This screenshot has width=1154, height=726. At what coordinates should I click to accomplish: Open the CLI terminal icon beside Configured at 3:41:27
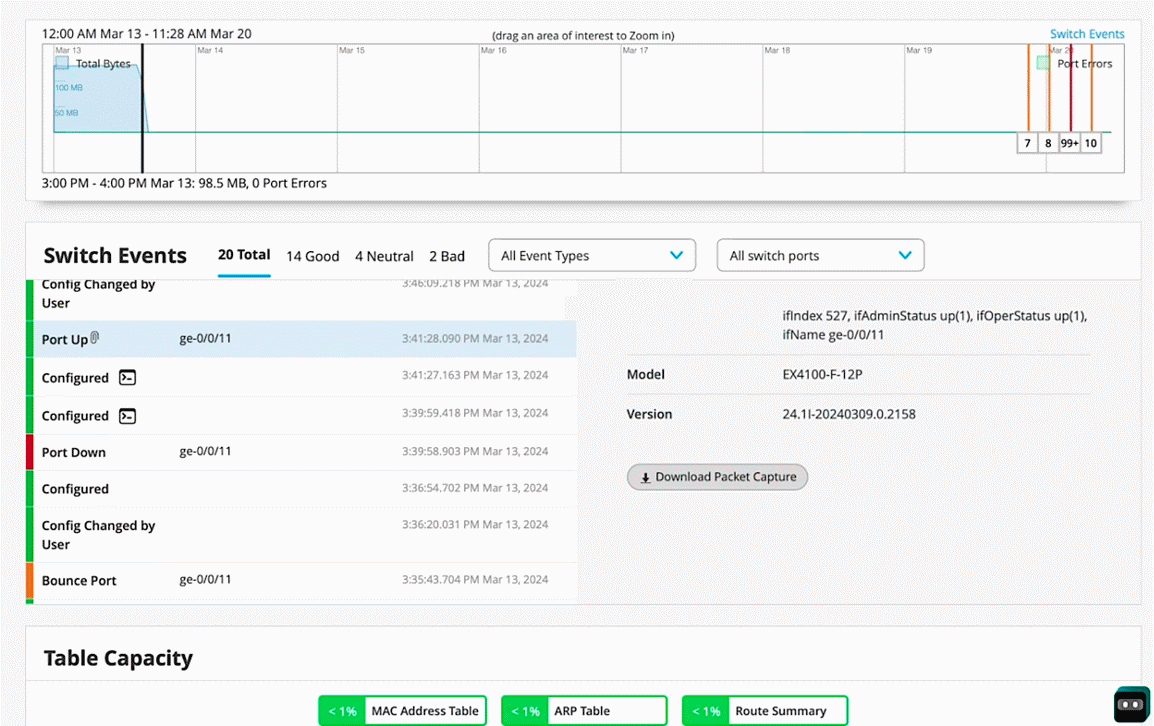pos(126,377)
